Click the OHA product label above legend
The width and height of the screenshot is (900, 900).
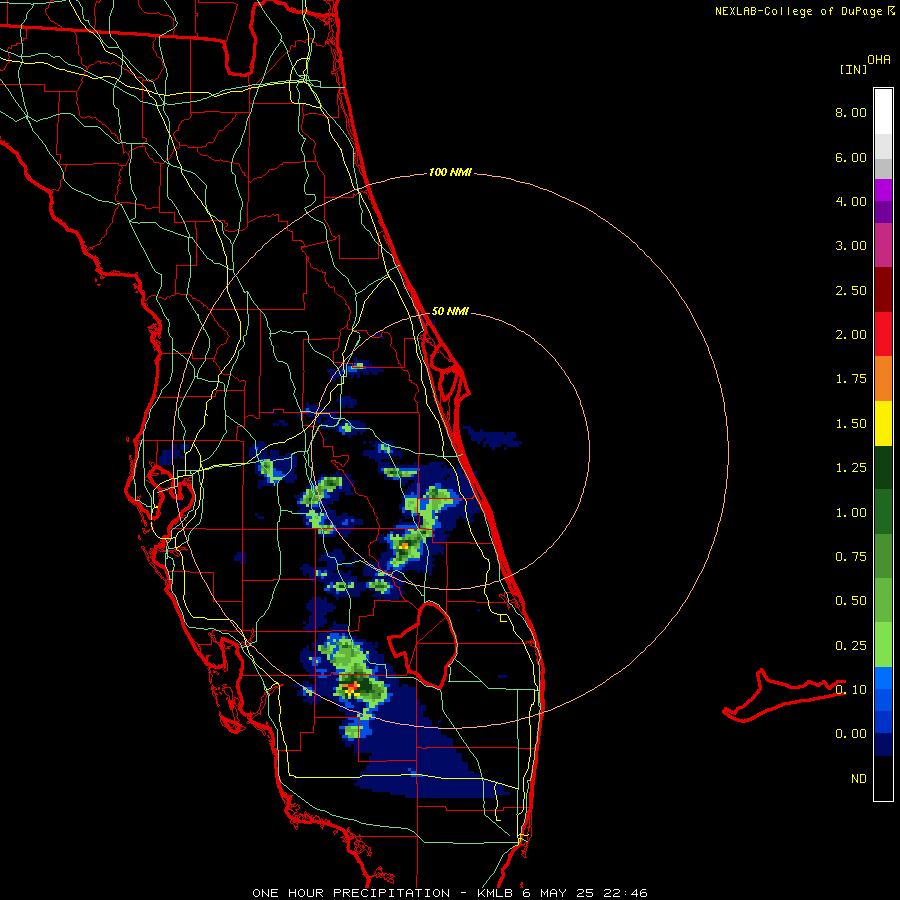click(879, 60)
